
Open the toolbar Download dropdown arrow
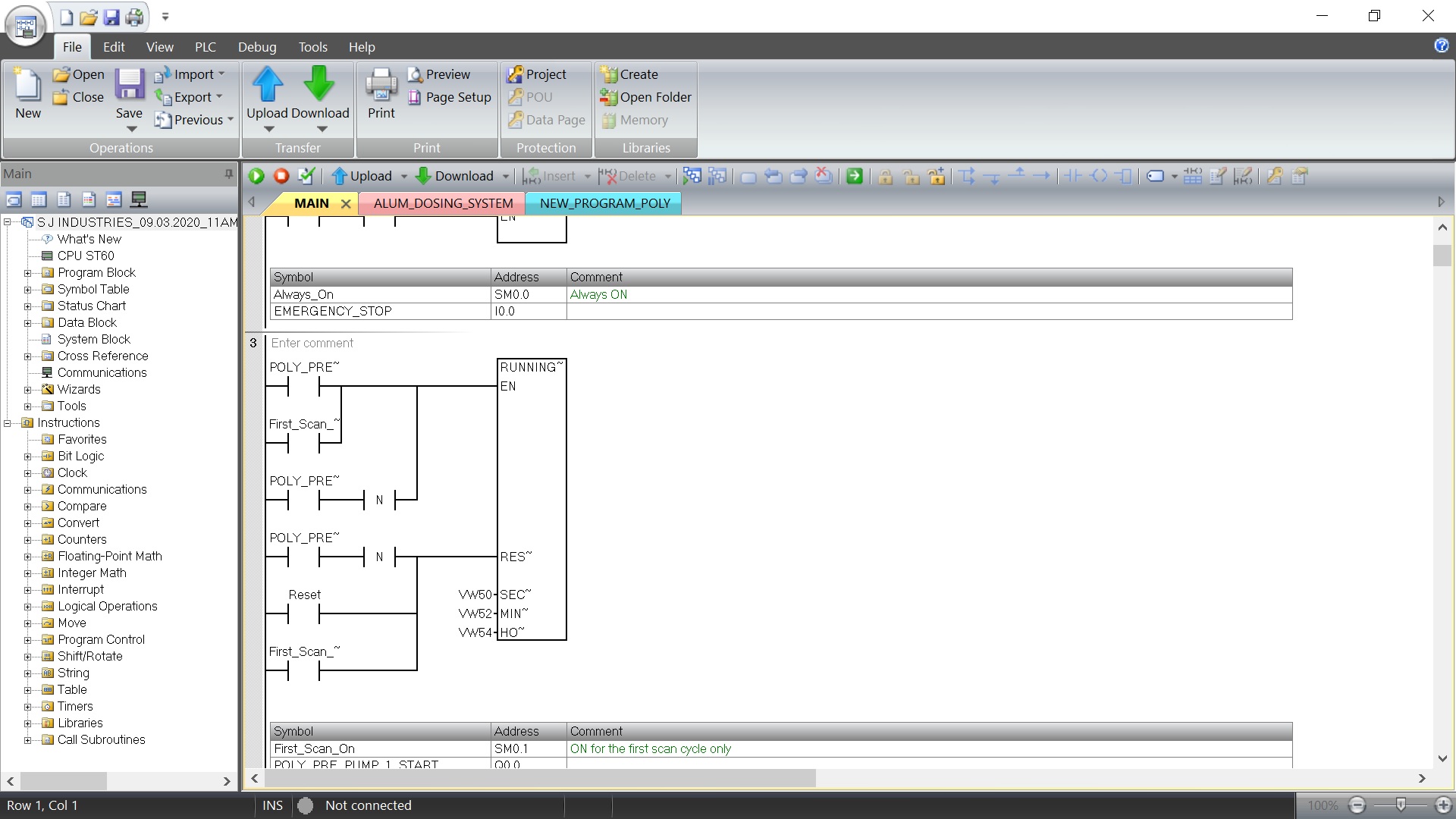coord(506,177)
